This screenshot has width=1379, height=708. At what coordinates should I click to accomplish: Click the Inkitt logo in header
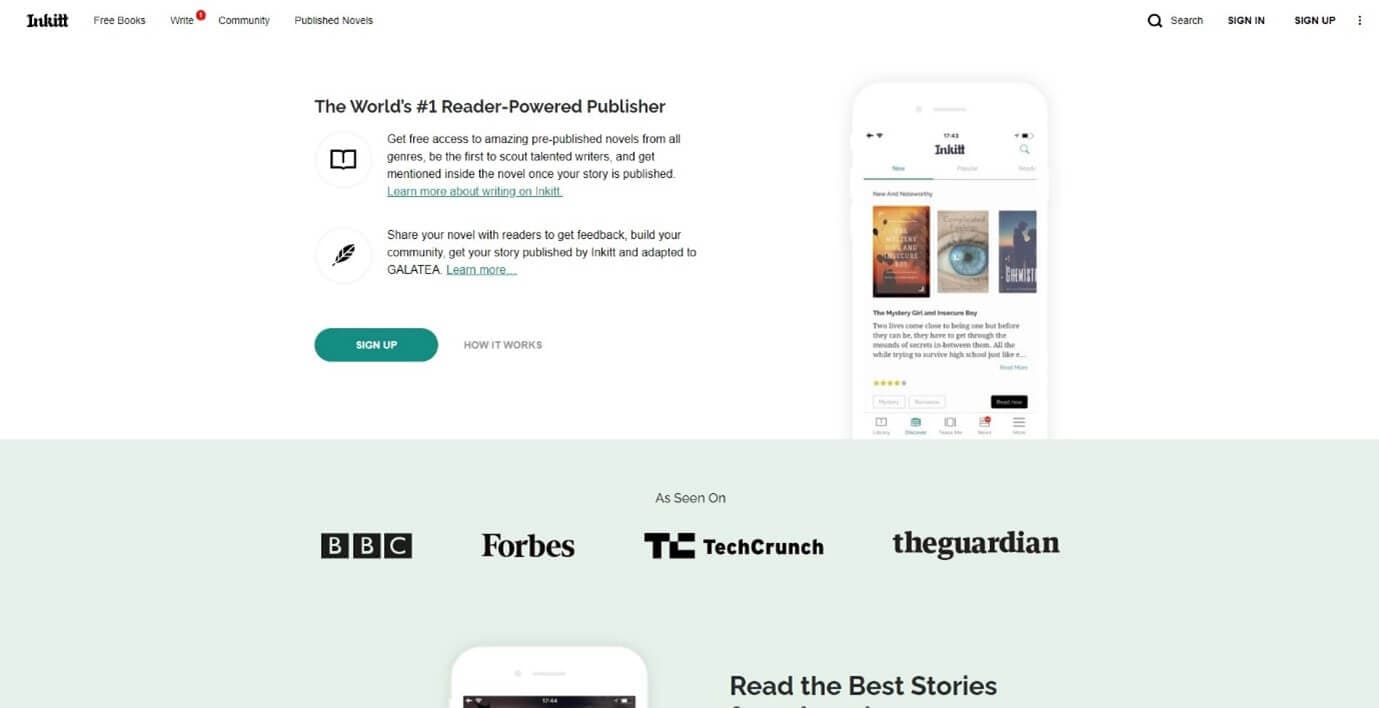tap(47, 20)
